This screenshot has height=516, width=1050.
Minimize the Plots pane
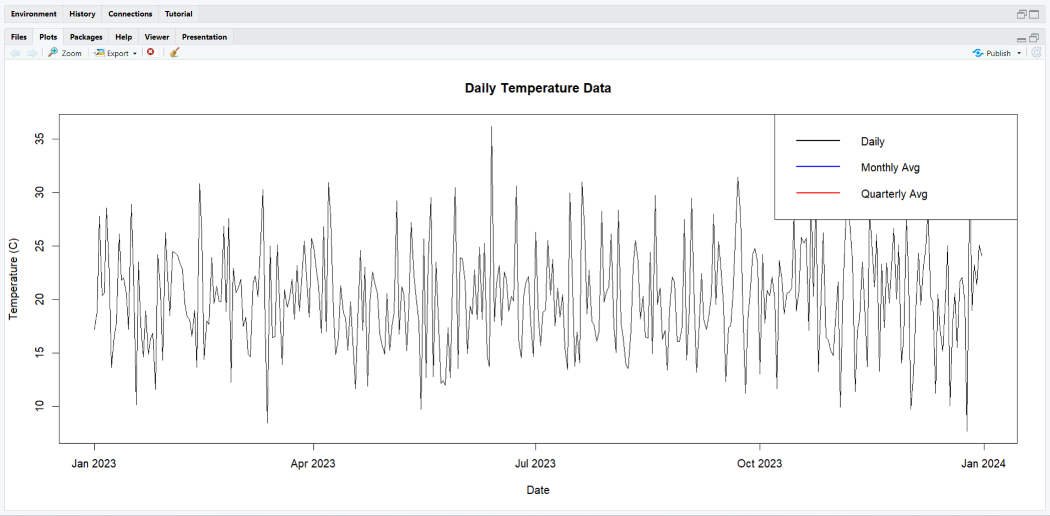tap(1021, 38)
